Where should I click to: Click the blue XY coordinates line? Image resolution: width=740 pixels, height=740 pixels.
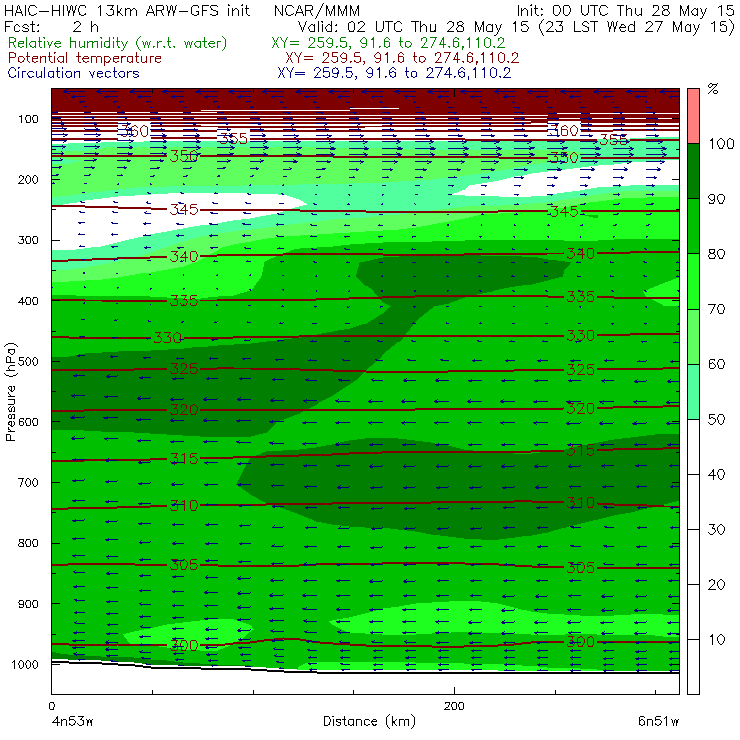[394, 73]
